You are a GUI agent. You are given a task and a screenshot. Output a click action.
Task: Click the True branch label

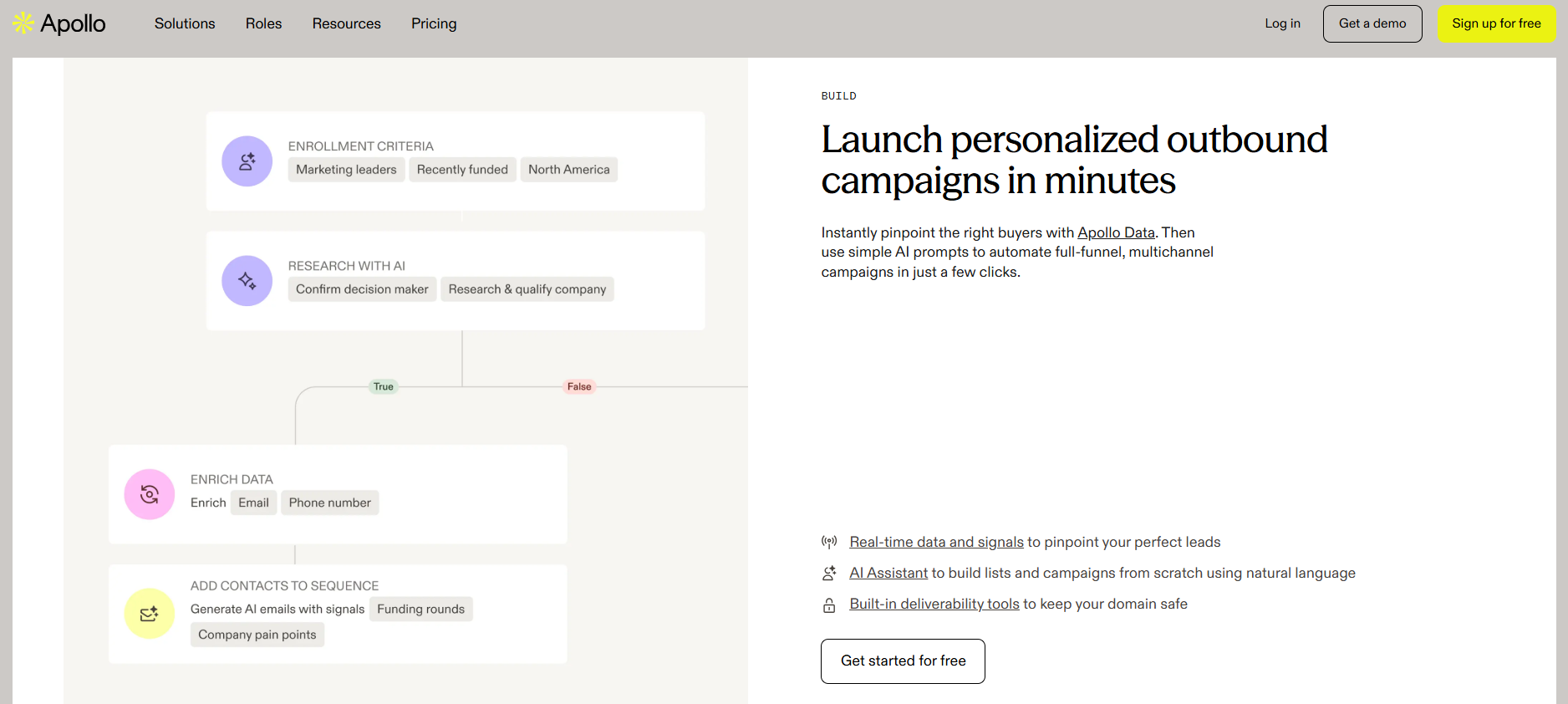pos(384,386)
